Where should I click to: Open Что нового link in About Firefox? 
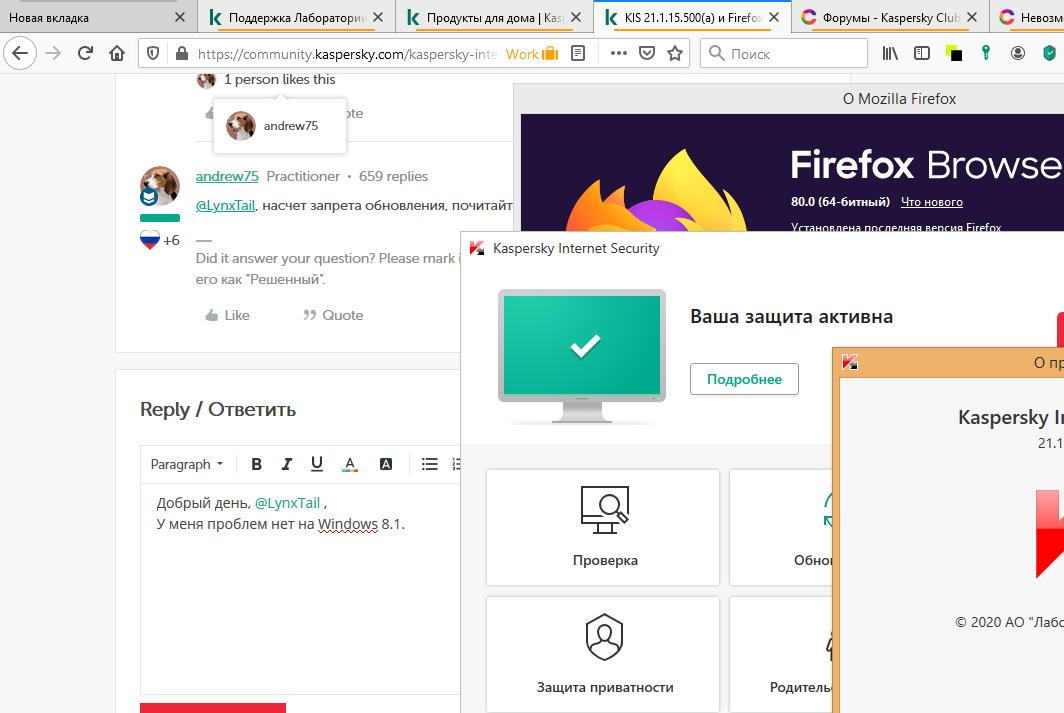pyautogui.click(x=932, y=202)
